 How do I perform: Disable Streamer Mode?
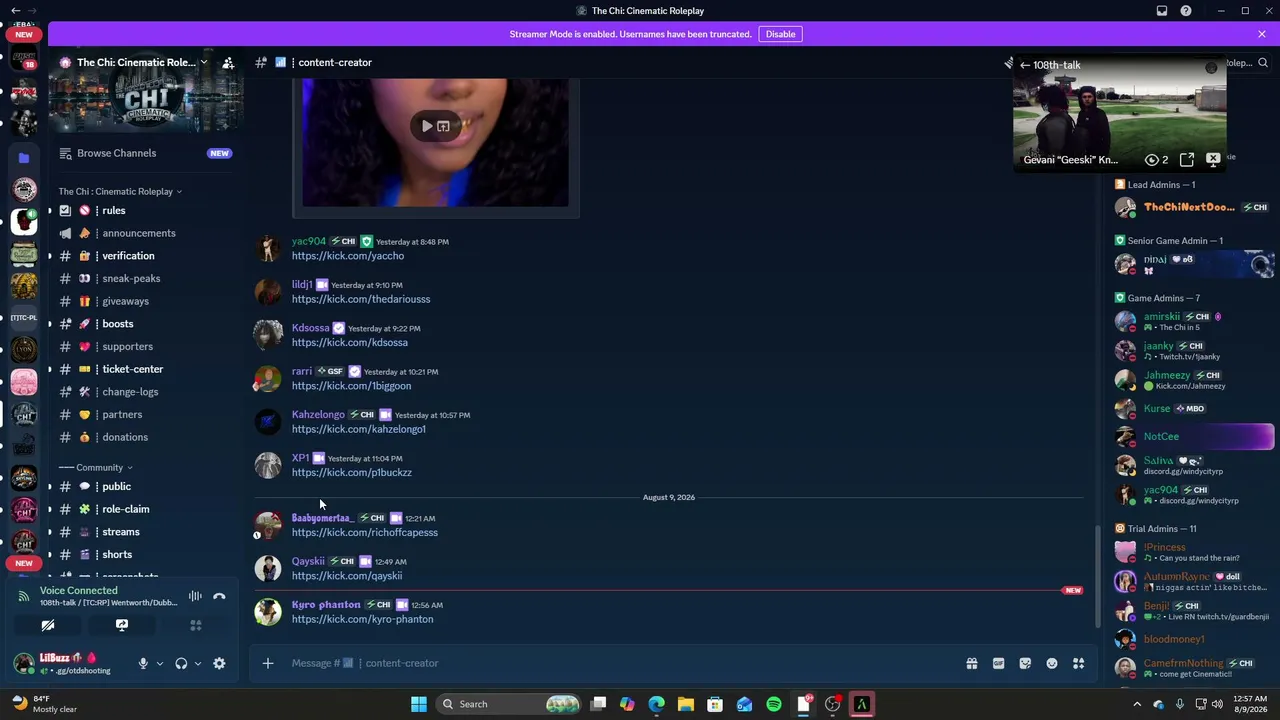780,34
